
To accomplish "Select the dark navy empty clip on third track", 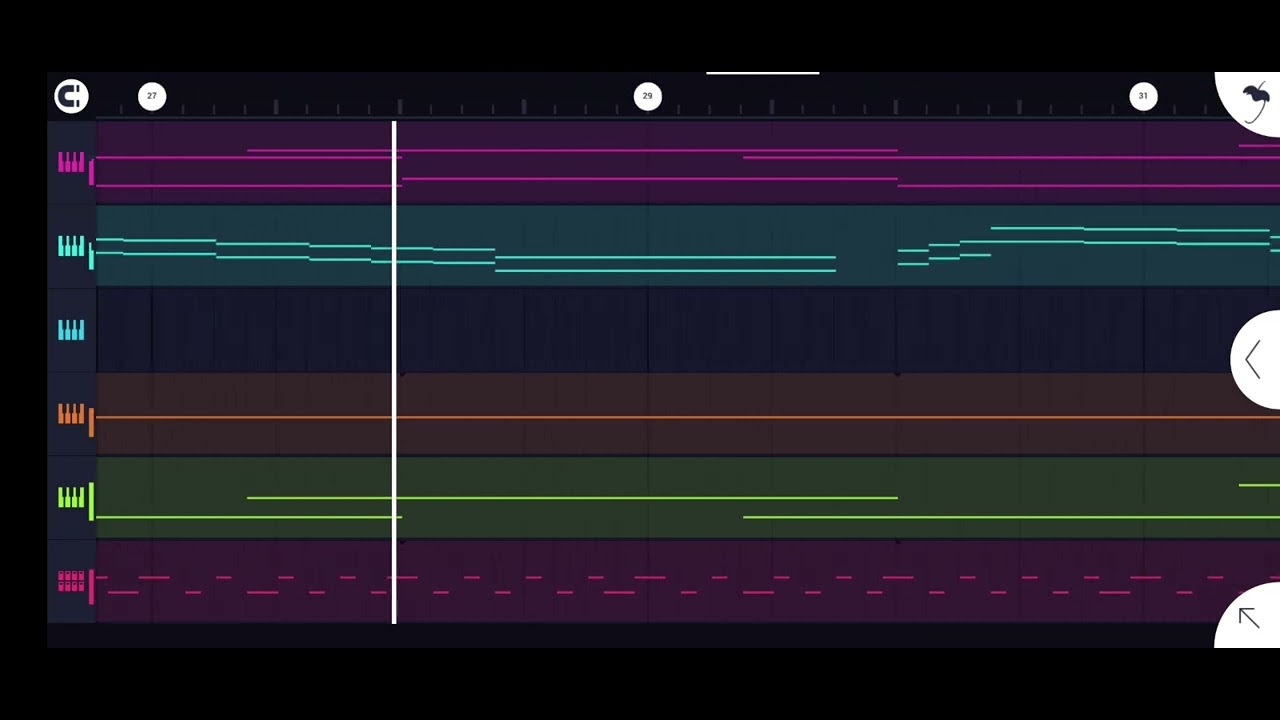I will 688,330.
